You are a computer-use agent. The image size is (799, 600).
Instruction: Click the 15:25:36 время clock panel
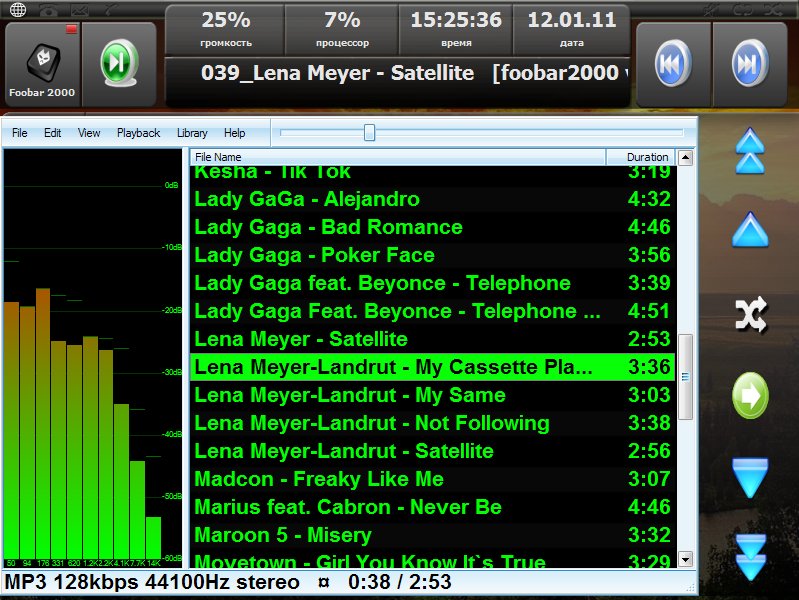click(456, 30)
